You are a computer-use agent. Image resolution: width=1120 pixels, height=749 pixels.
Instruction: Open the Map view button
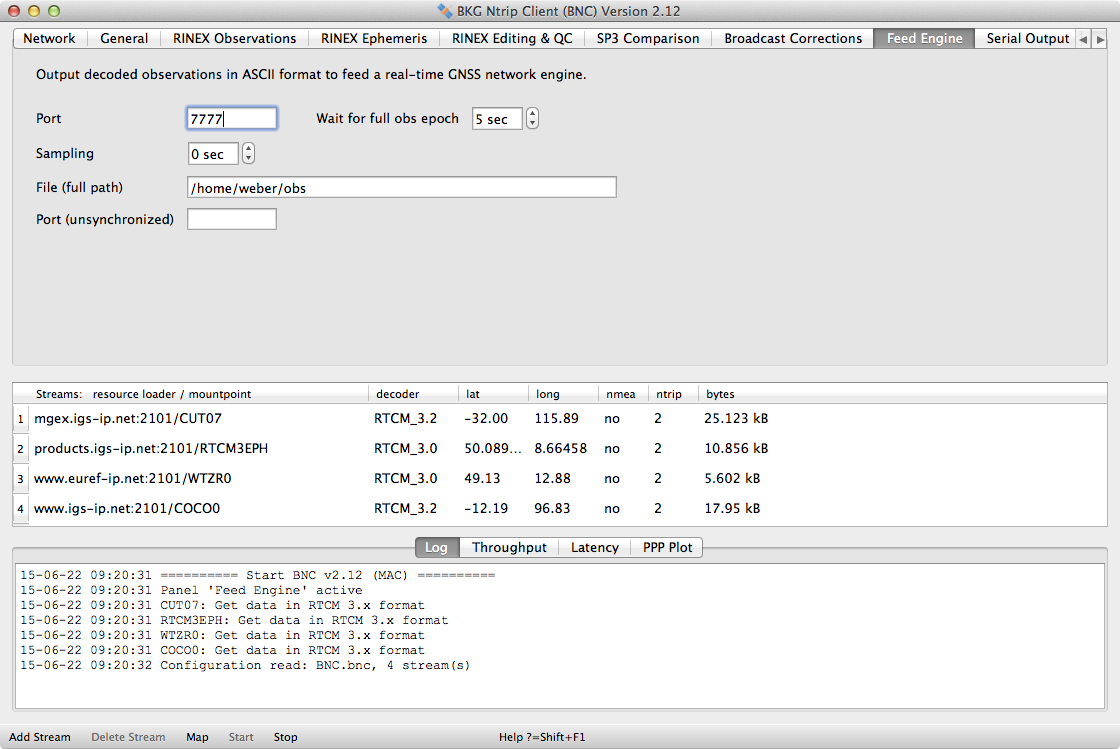coord(197,737)
